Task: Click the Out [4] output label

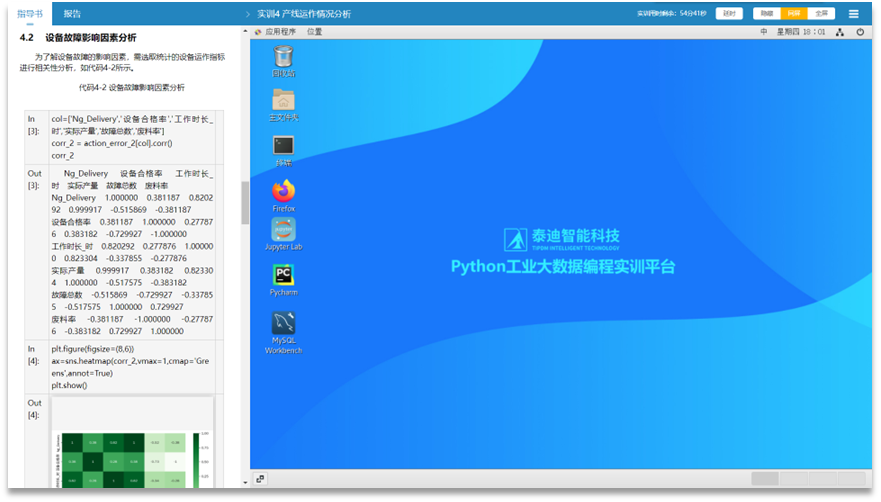Action: point(34,409)
